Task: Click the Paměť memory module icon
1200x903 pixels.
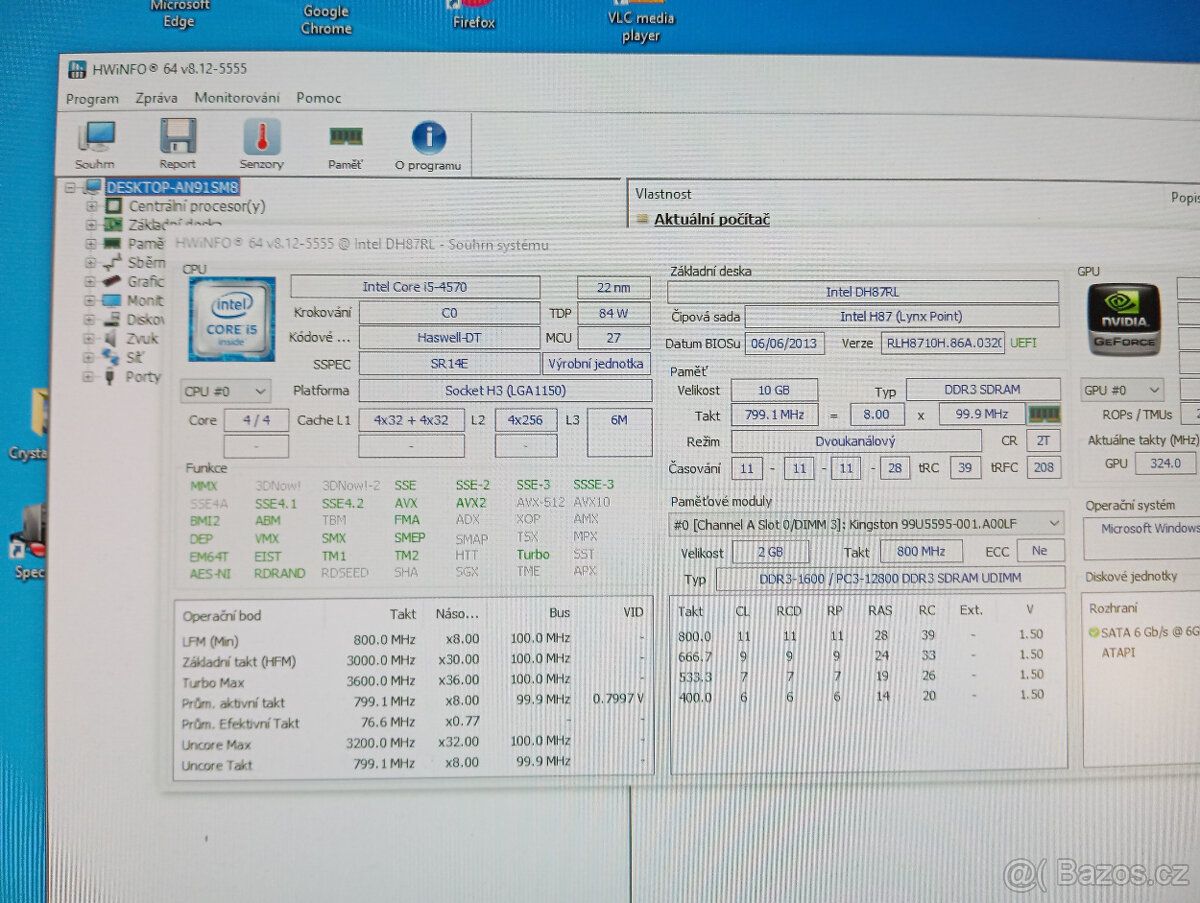Action: (345, 143)
